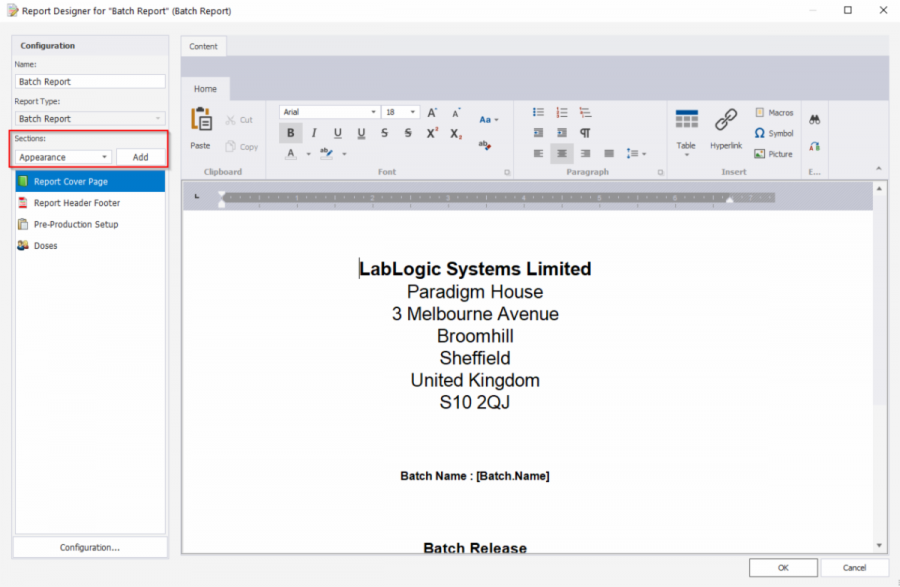Toggle double Strikethrough formatting
The width and height of the screenshot is (900, 587).
coord(408,133)
